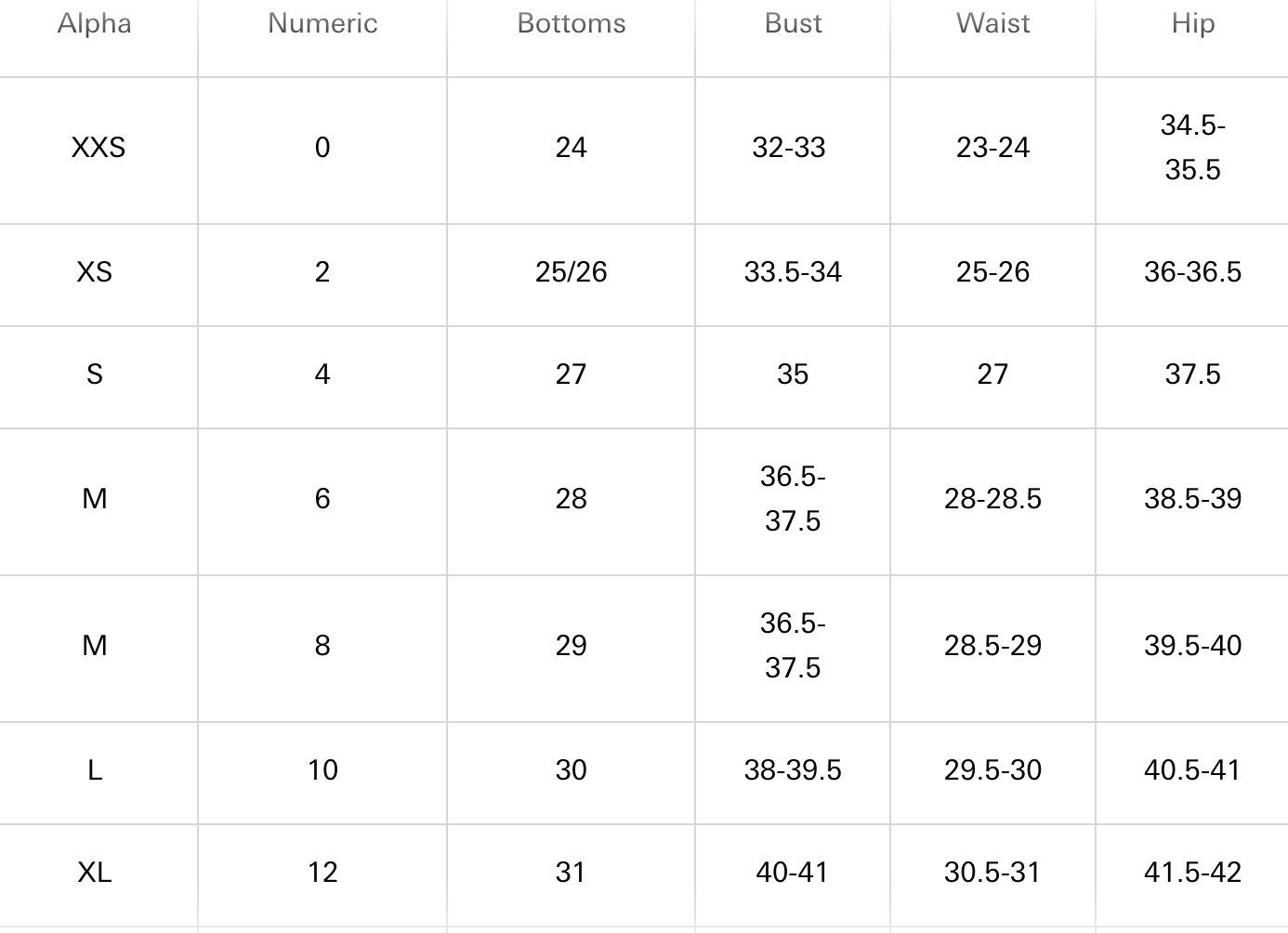Click the Bust column header
The width and height of the screenshot is (1288, 933).
point(793,23)
